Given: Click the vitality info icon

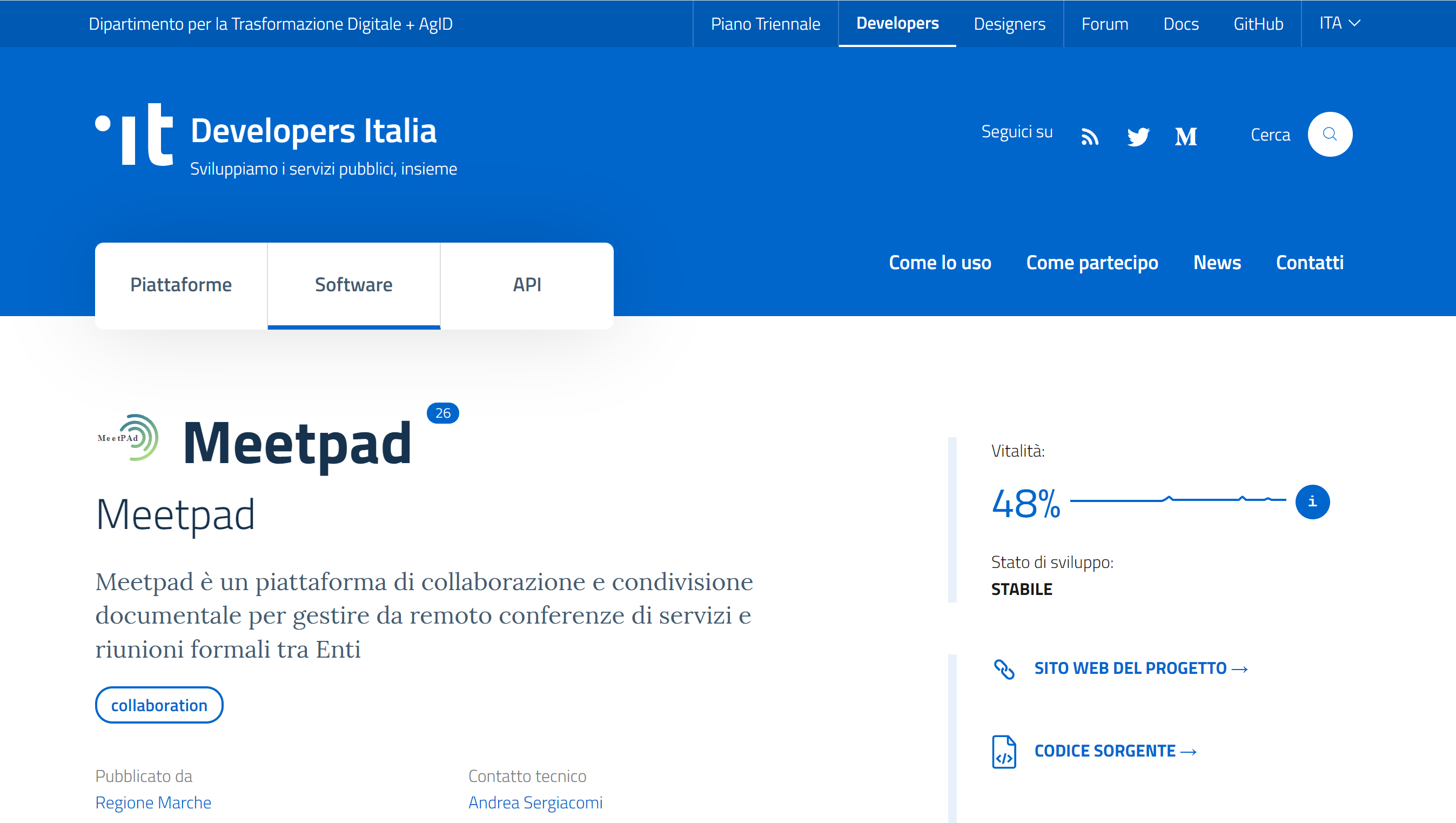Looking at the screenshot, I should tap(1312, 501).
